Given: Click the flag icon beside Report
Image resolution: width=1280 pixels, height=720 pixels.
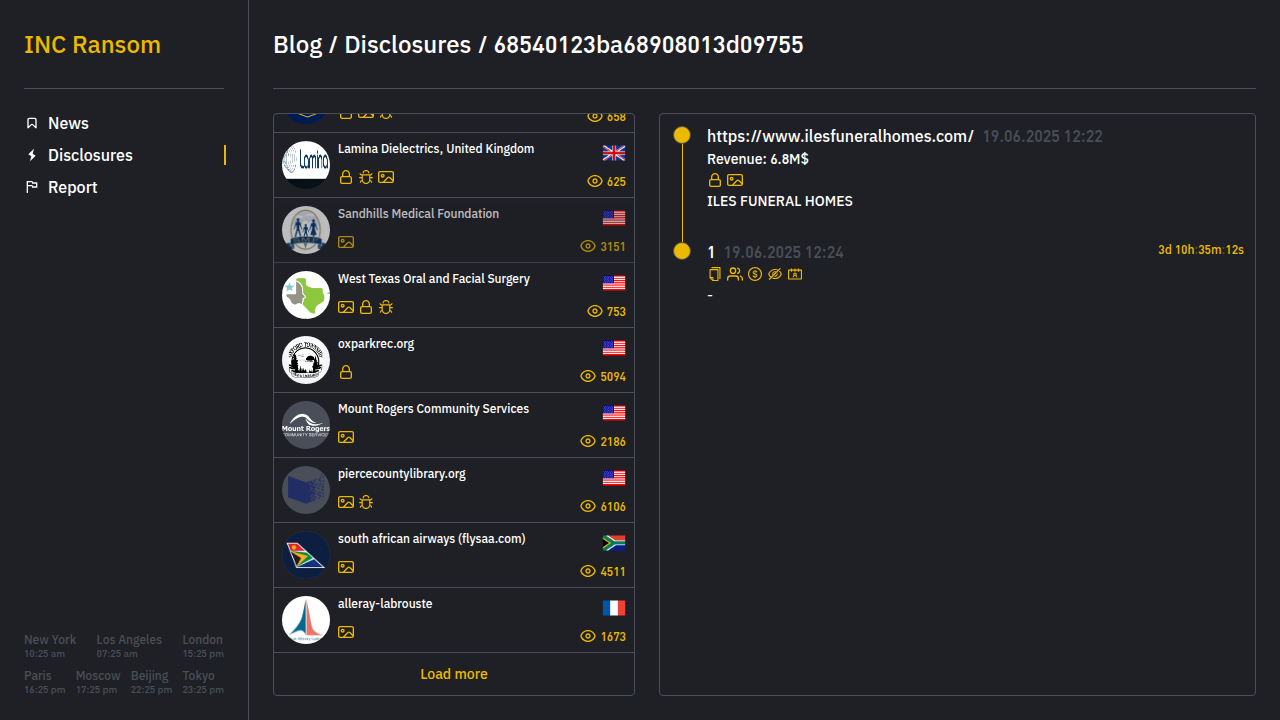Looking at the screenshot, I should (32, 187).
